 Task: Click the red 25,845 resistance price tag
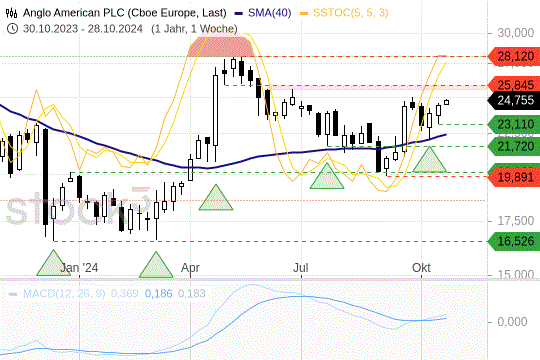coord(515,84)
